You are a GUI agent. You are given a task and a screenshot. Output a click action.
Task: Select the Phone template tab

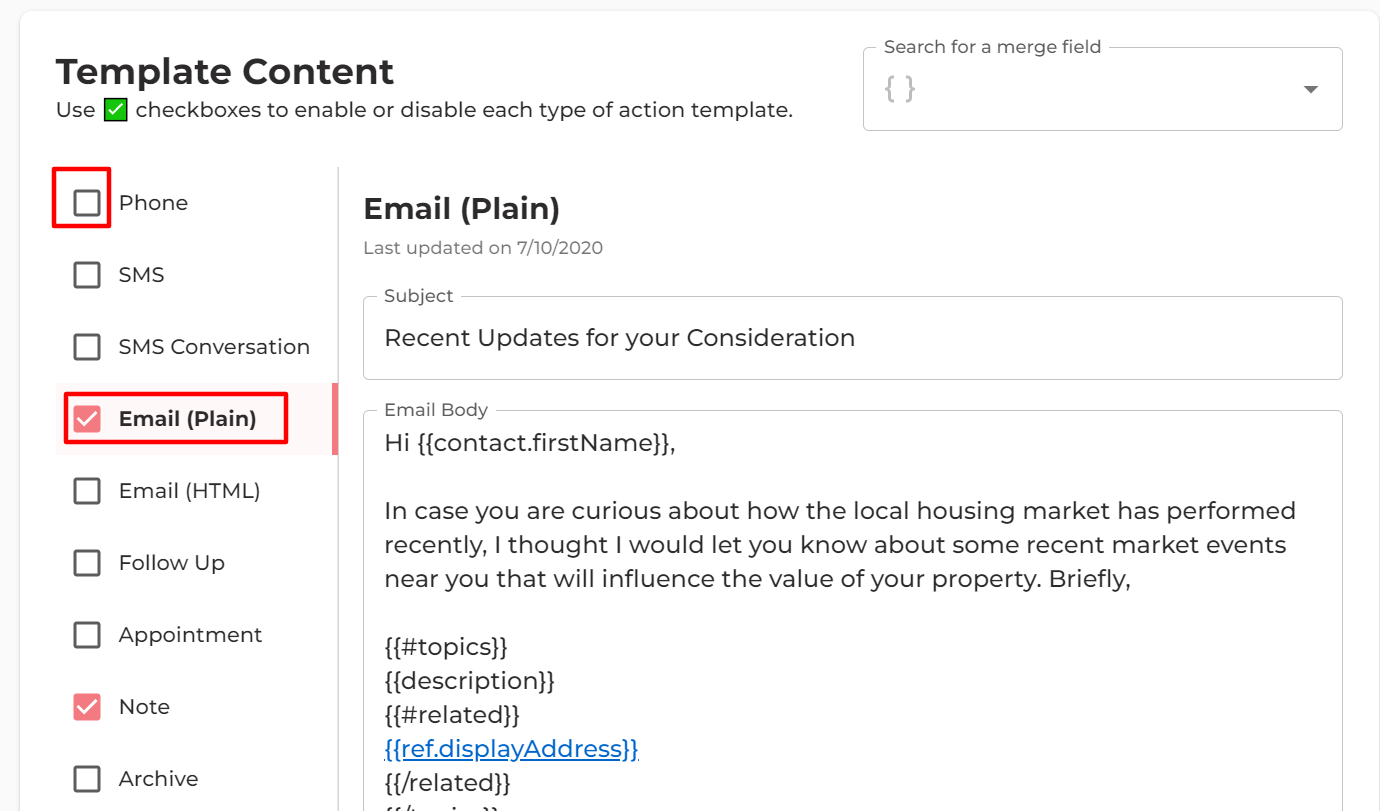click(153, 203)
